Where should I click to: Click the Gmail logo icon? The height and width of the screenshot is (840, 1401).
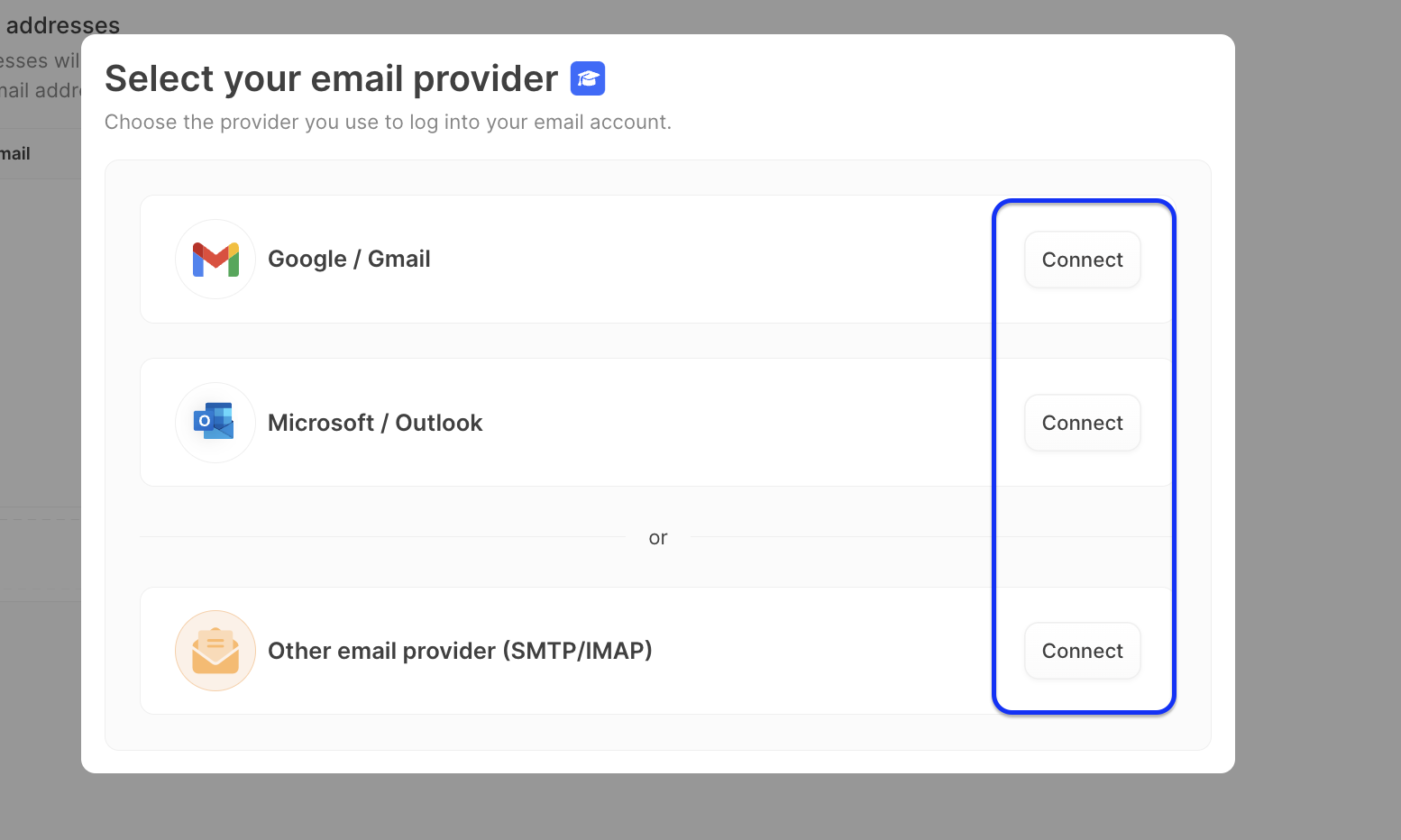pos(215,260)
